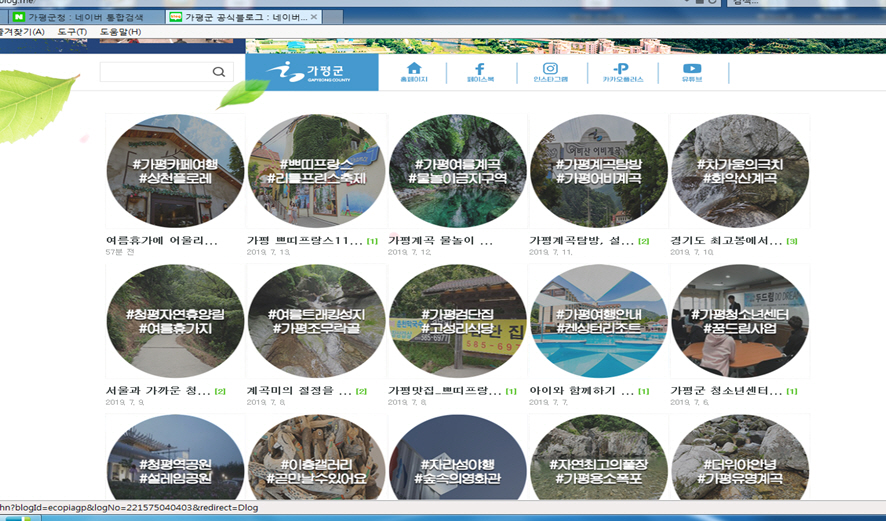Open post titled 아이와 함께하기 ...
The height and width of the screenshot is (521, 886).
(x=581, y=390)
